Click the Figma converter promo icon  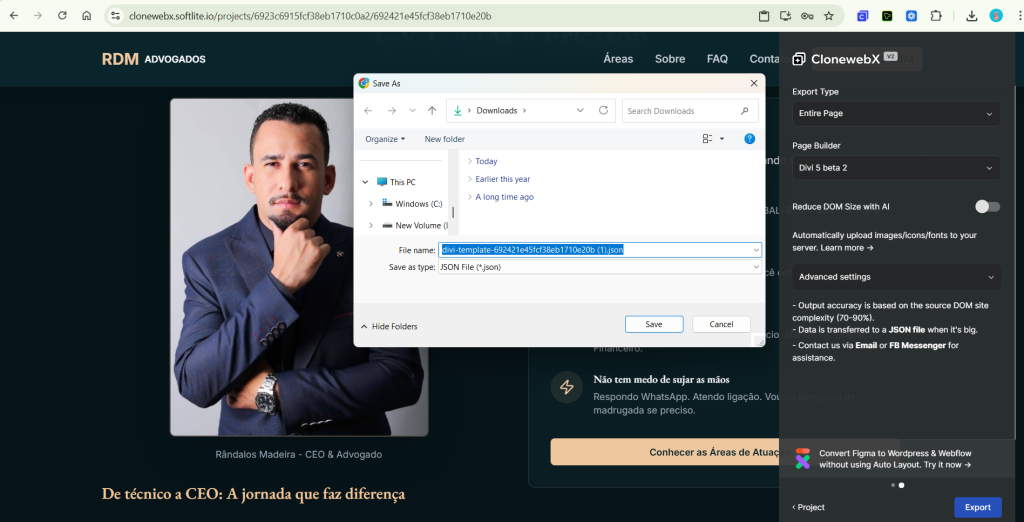(803, 458)
